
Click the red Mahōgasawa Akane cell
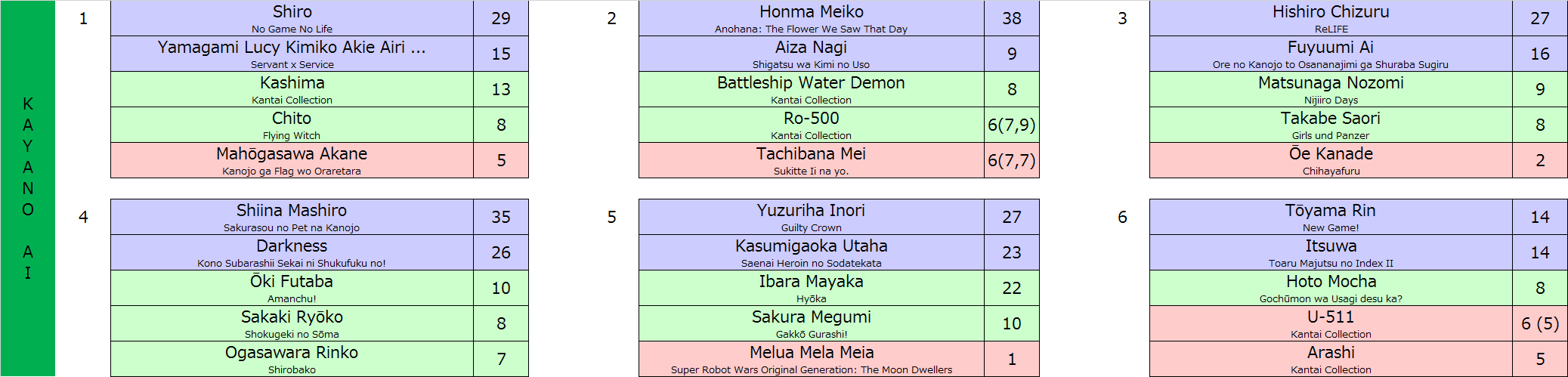point(292,160)
